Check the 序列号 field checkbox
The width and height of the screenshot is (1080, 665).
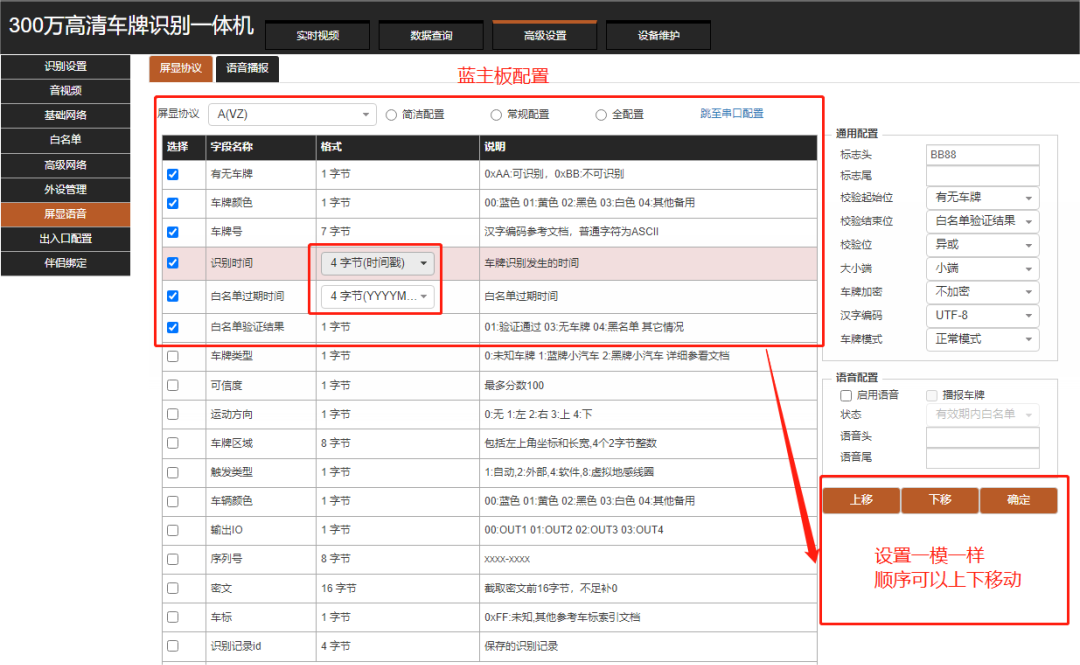click(x=173, y=560)
